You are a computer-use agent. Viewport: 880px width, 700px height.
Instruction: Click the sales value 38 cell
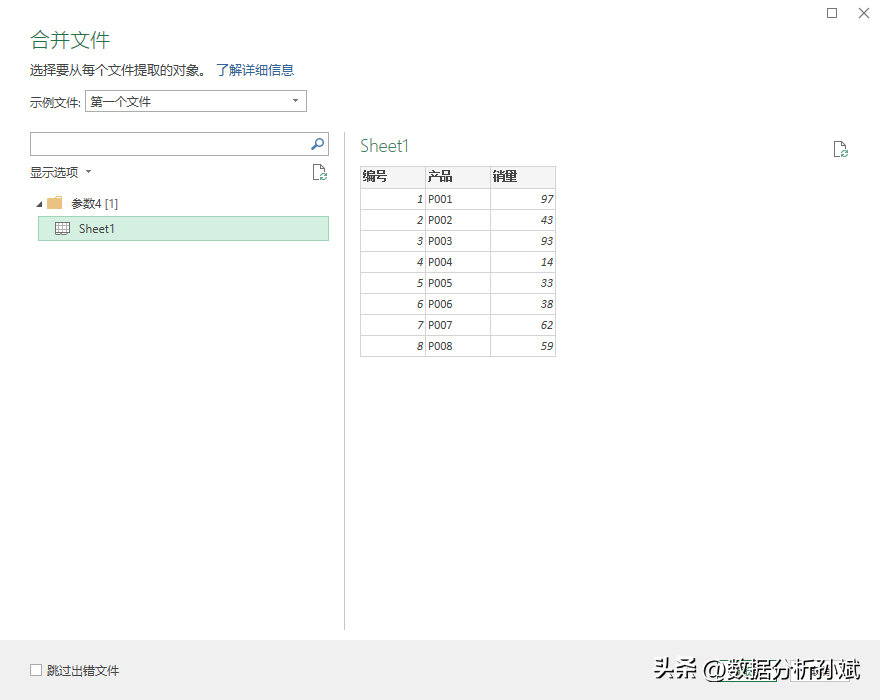click(x=523, y=304)
